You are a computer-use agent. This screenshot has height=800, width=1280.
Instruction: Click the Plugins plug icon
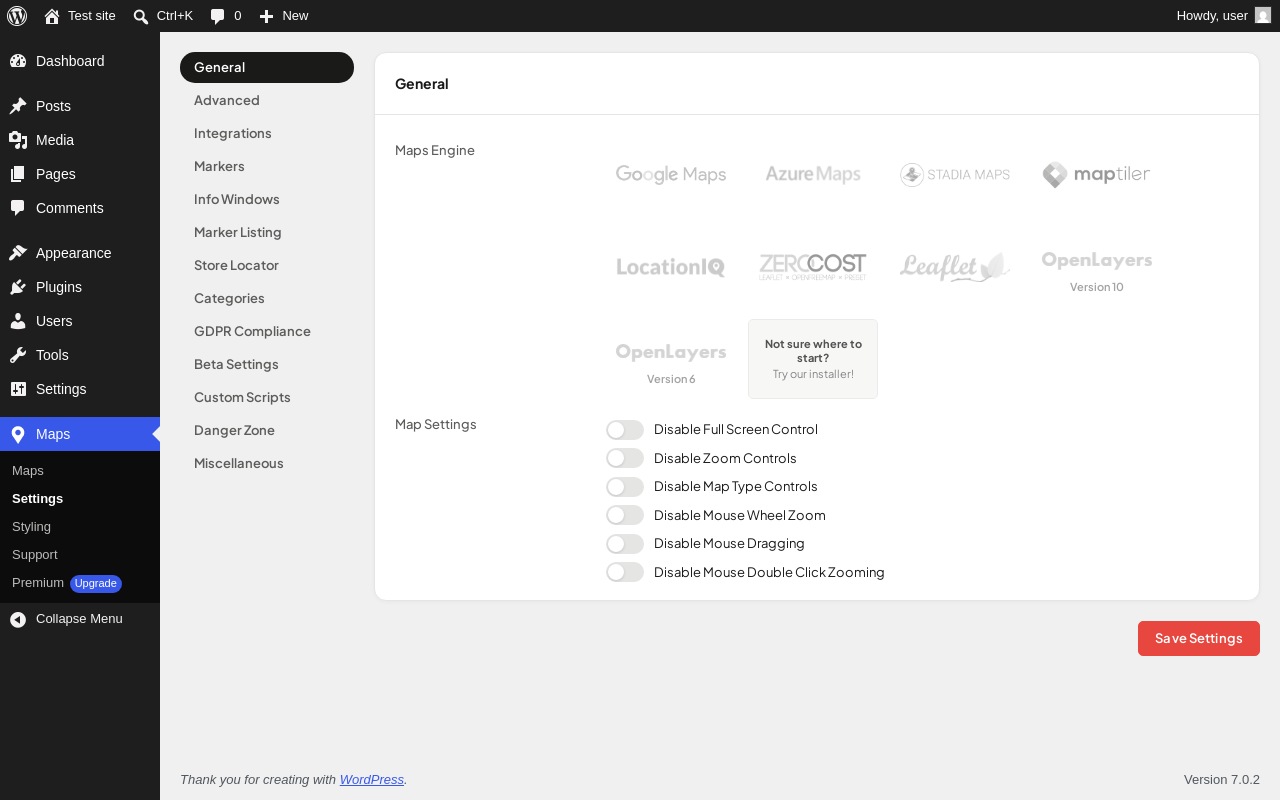click(x=18, y=287)
